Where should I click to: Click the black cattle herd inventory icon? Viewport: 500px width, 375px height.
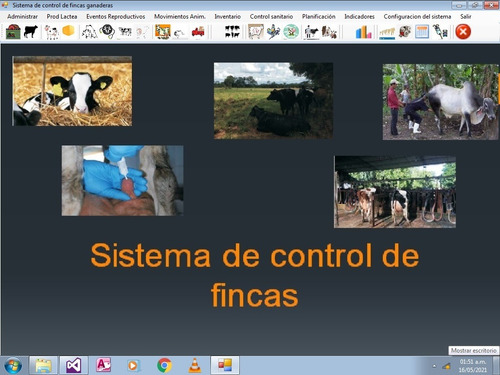pyautogui.click(x=232, y=32)
